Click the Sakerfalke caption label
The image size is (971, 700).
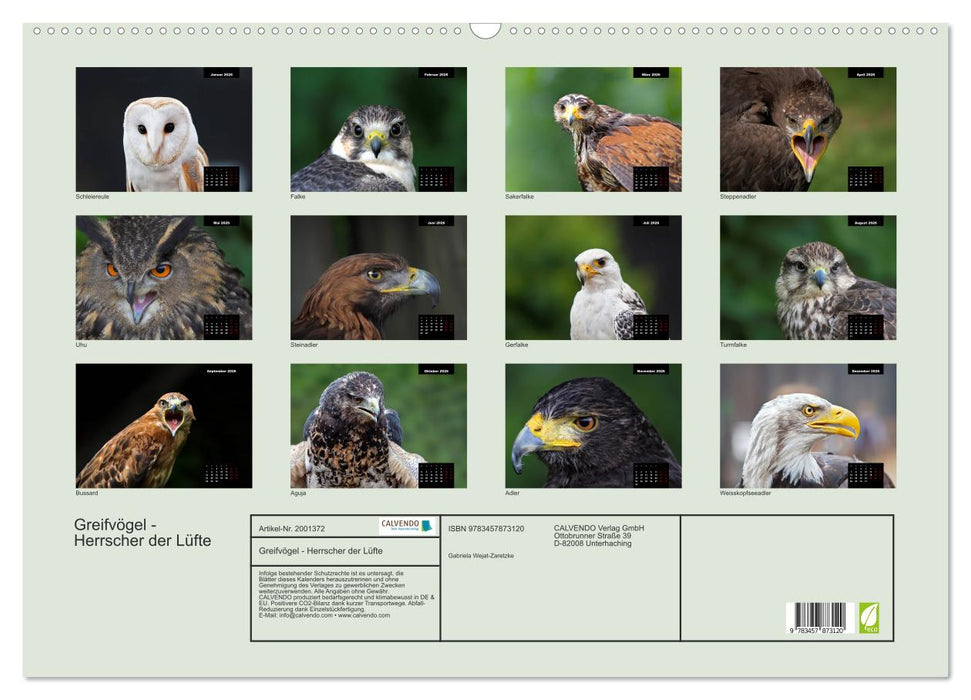click(520, 197)
